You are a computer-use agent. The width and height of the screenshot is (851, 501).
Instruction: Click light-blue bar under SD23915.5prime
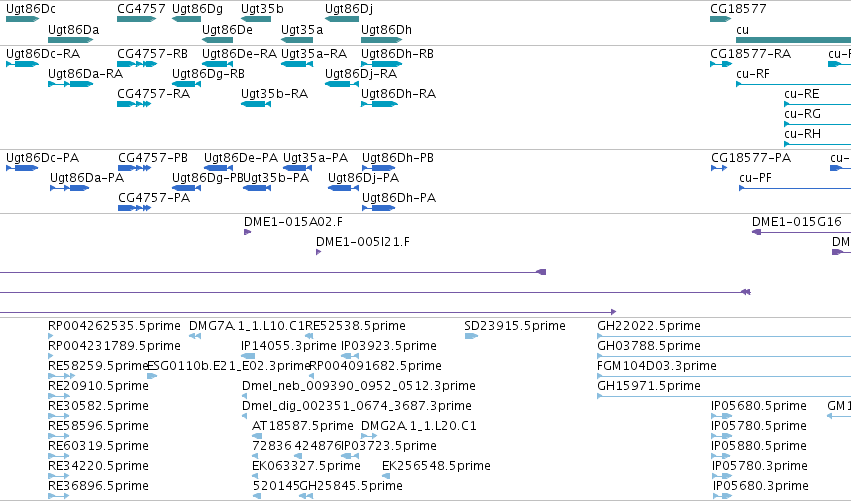pyautogui.click(x=471, y=336)
